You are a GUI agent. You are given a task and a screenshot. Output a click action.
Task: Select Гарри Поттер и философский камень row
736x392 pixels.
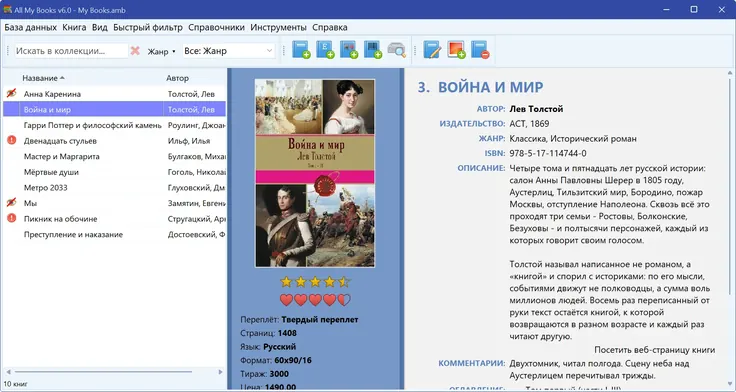(x=115, y=125)
